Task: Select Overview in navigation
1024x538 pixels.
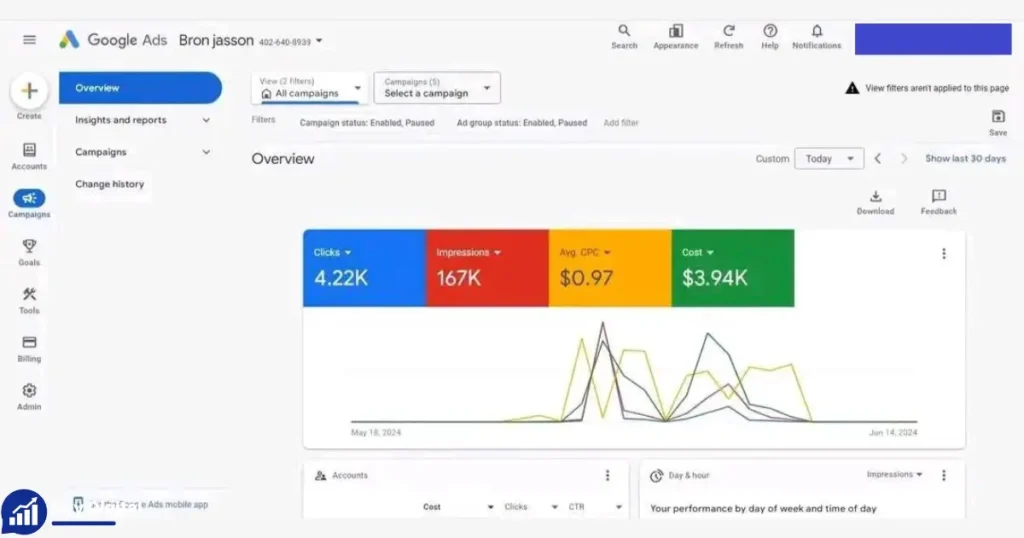Action: [x=140, y=88]
